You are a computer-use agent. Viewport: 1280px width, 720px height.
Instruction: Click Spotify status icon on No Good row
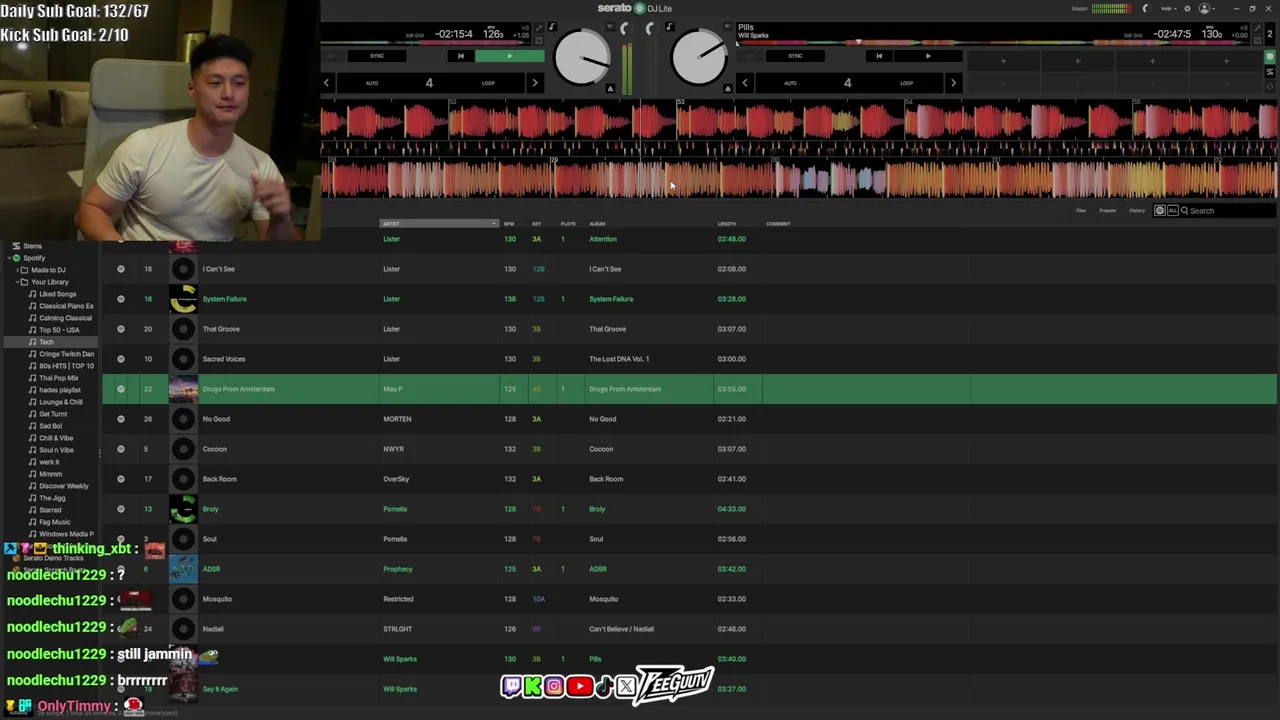pyautogui.click(x=121, y=419)
